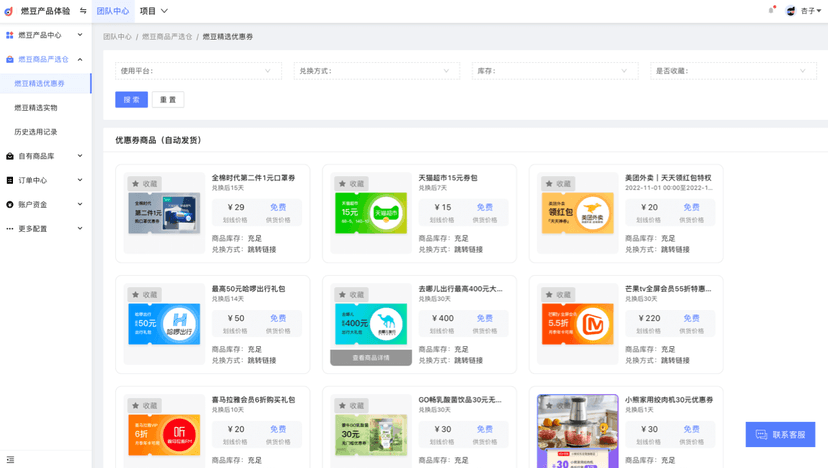Viewport: 828px width, 468px height.
Task: Favorite the 最高50元哈啰出行礼包 coupon
Action: [x=145, y=295]
